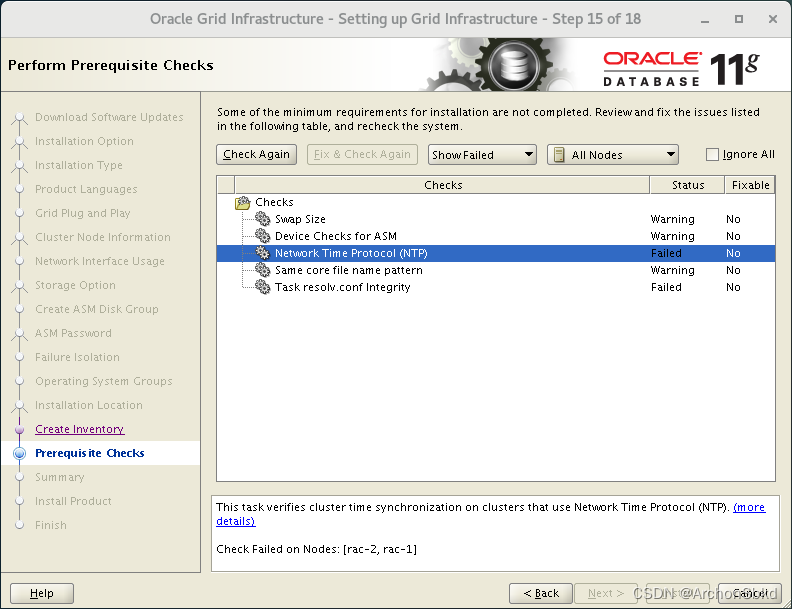Minimize the Oracle Grid Infrastructure window
Image resolution: width=792 pixels, height=609 pixels.
705,20
